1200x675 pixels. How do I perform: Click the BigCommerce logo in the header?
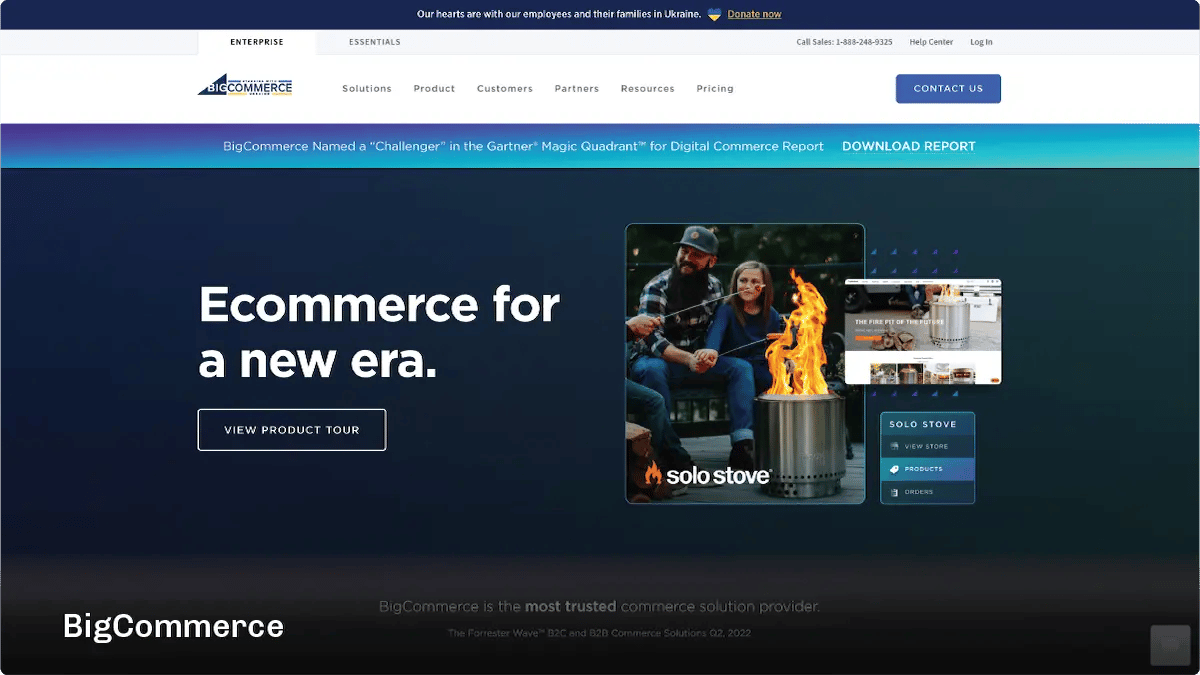(x=245, y=86)
